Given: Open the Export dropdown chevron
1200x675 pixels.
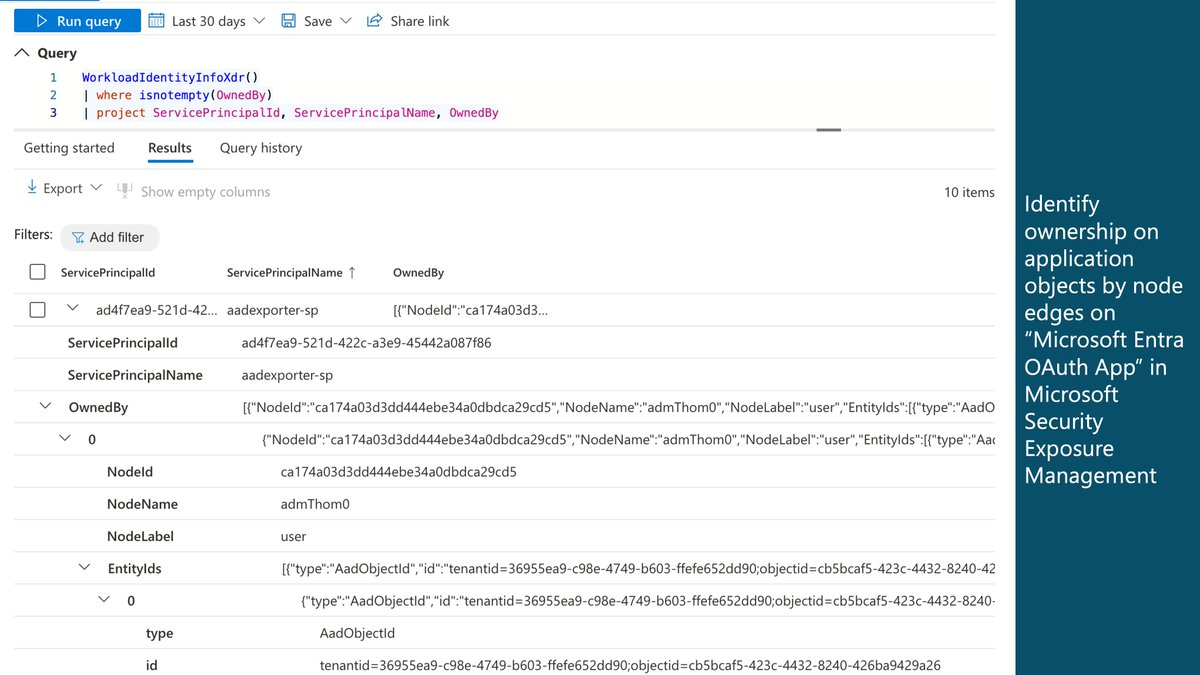Looking at the screenshot, I should [x=96, y=188].
